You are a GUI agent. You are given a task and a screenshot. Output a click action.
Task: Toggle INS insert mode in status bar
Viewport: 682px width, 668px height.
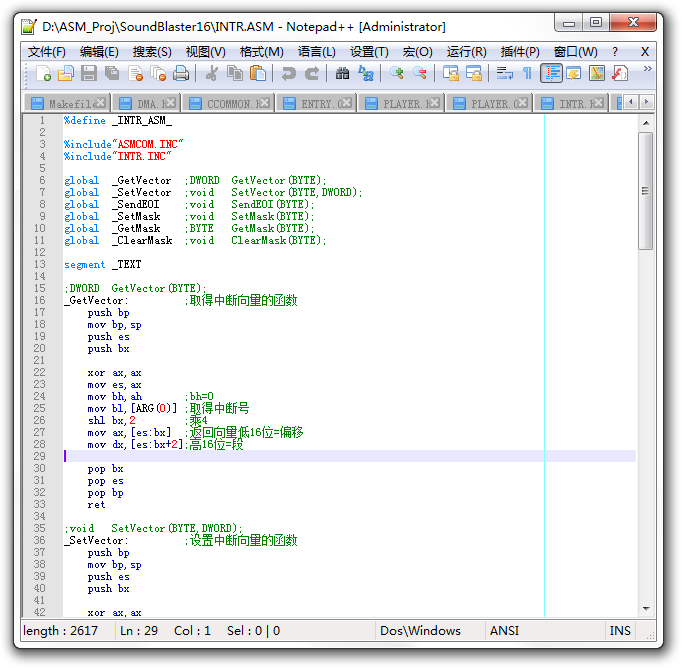(x=620, y=631)
